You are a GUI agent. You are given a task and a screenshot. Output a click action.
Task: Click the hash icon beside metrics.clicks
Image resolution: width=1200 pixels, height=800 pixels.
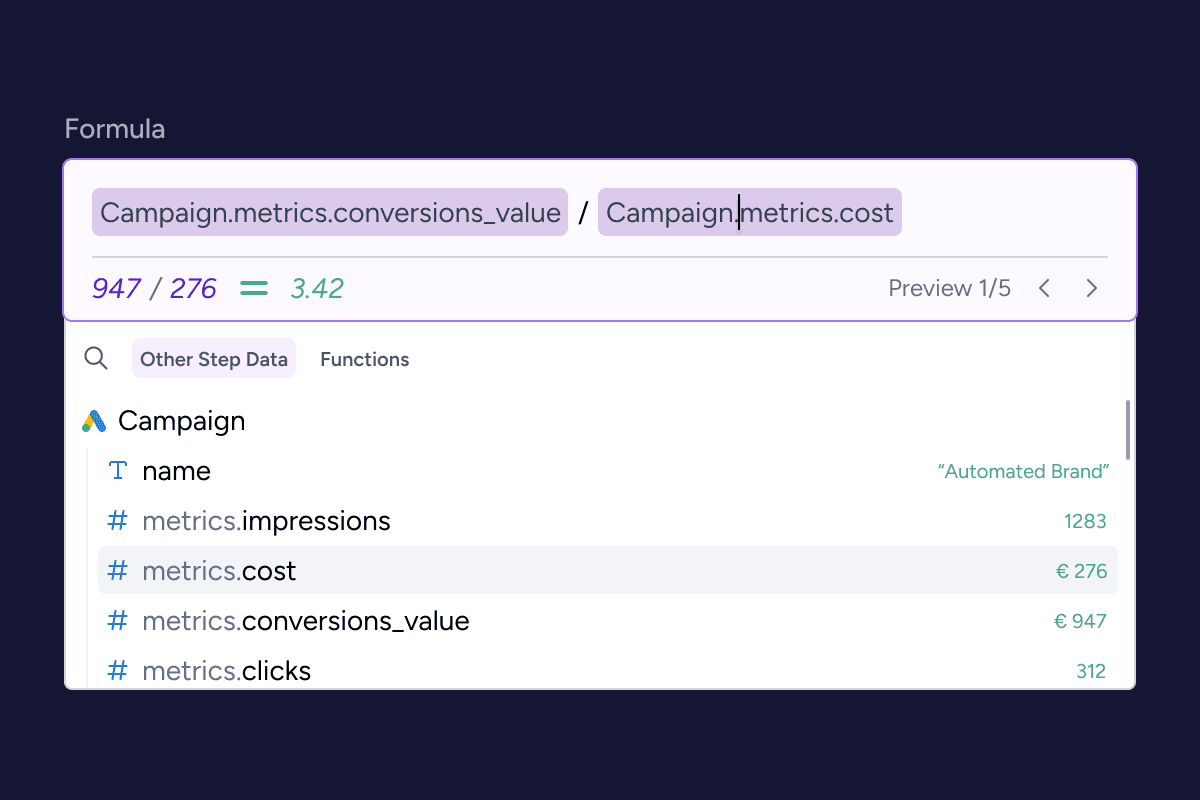(x=118, y=670)
